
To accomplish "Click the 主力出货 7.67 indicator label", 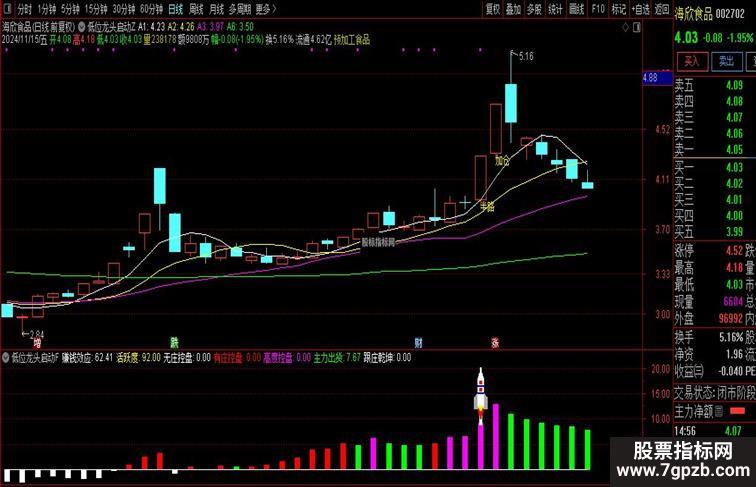I will [x=337, y=358].
